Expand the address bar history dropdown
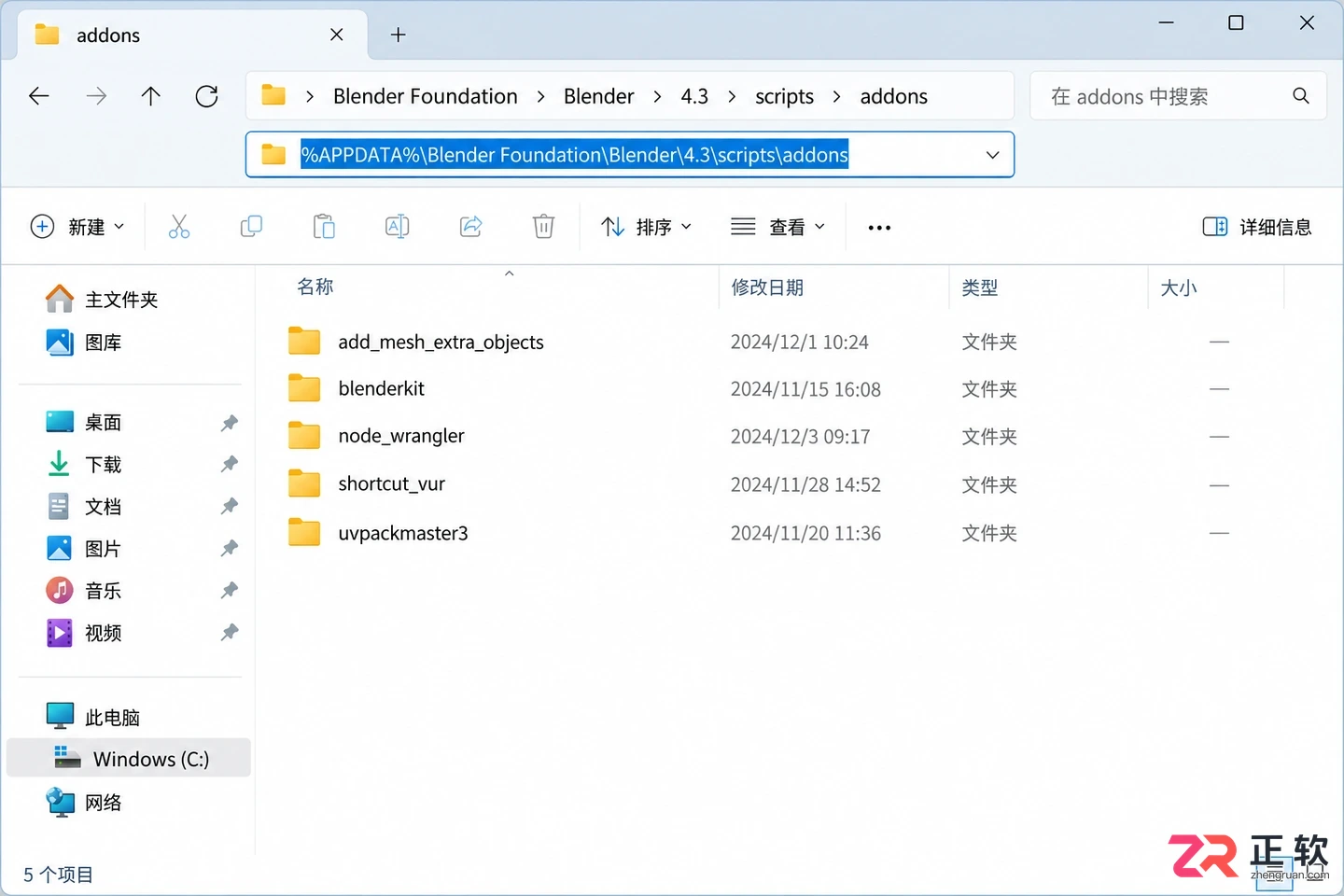Screen dimensions: 1344x896 pos(993,155)
